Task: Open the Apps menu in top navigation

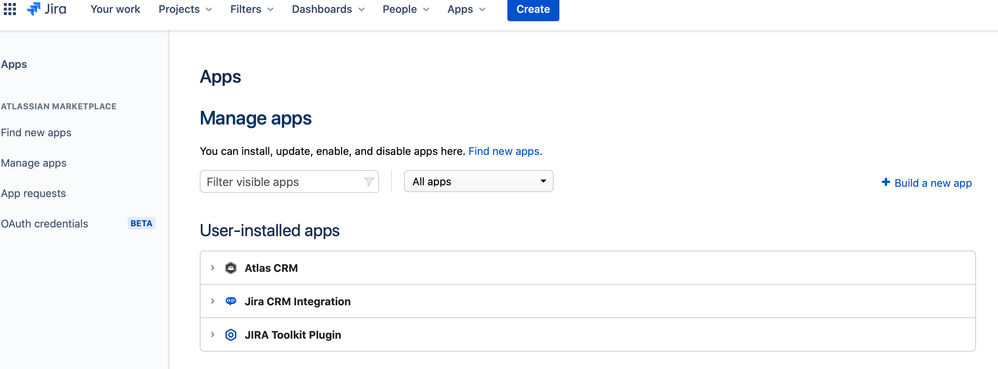Action: click(467, 10)
